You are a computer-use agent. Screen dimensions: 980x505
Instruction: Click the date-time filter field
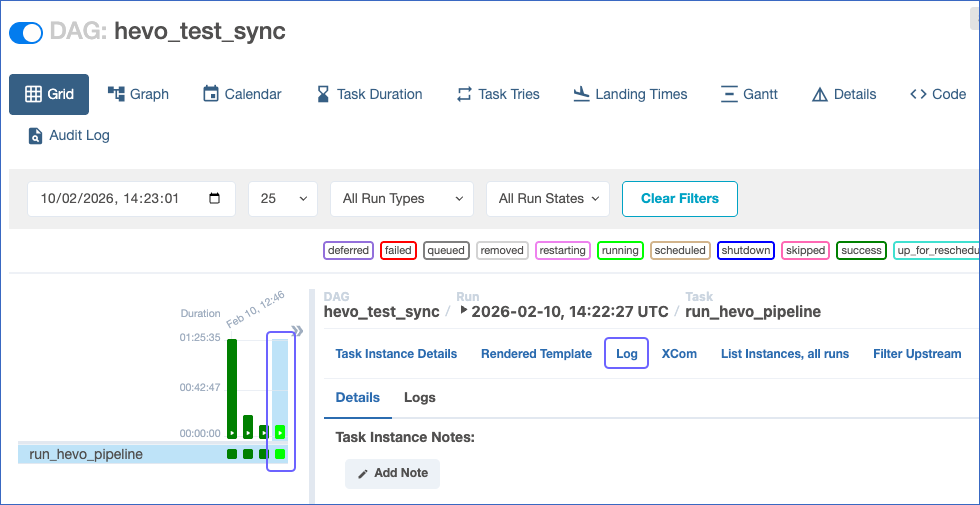[x=131, y=199]
